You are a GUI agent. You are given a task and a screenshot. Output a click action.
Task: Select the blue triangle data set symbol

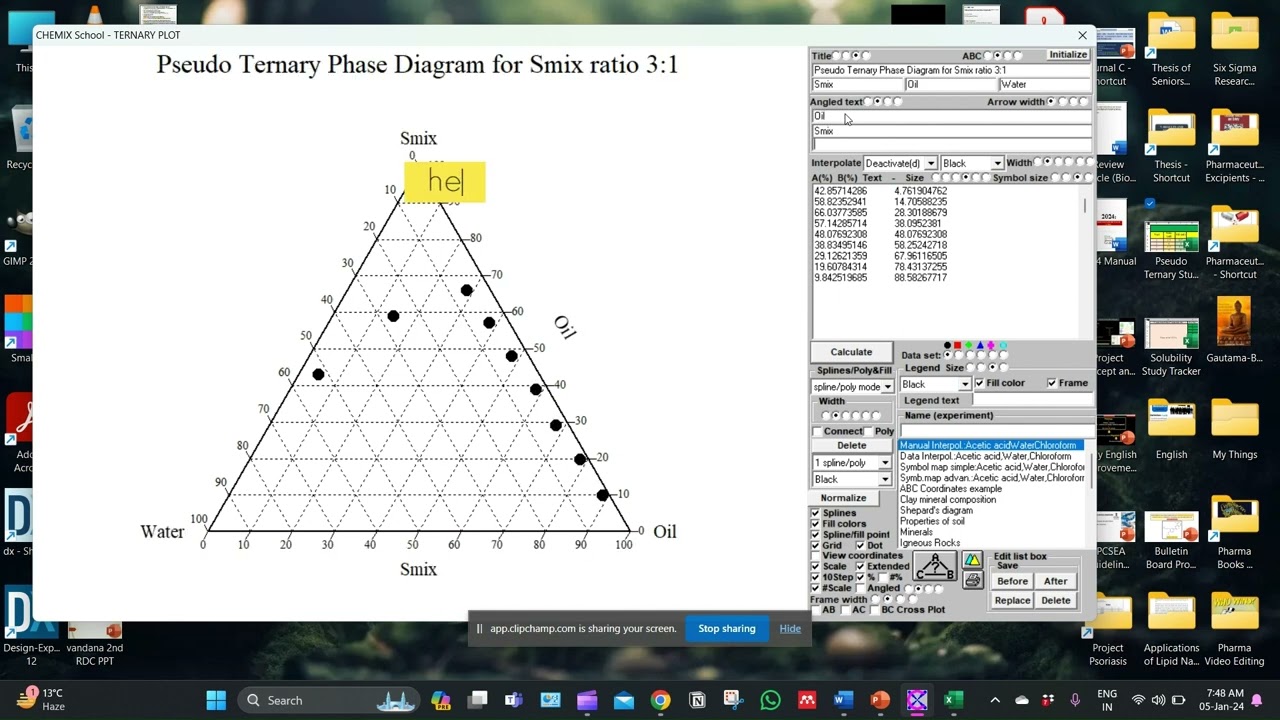[980, 346]
